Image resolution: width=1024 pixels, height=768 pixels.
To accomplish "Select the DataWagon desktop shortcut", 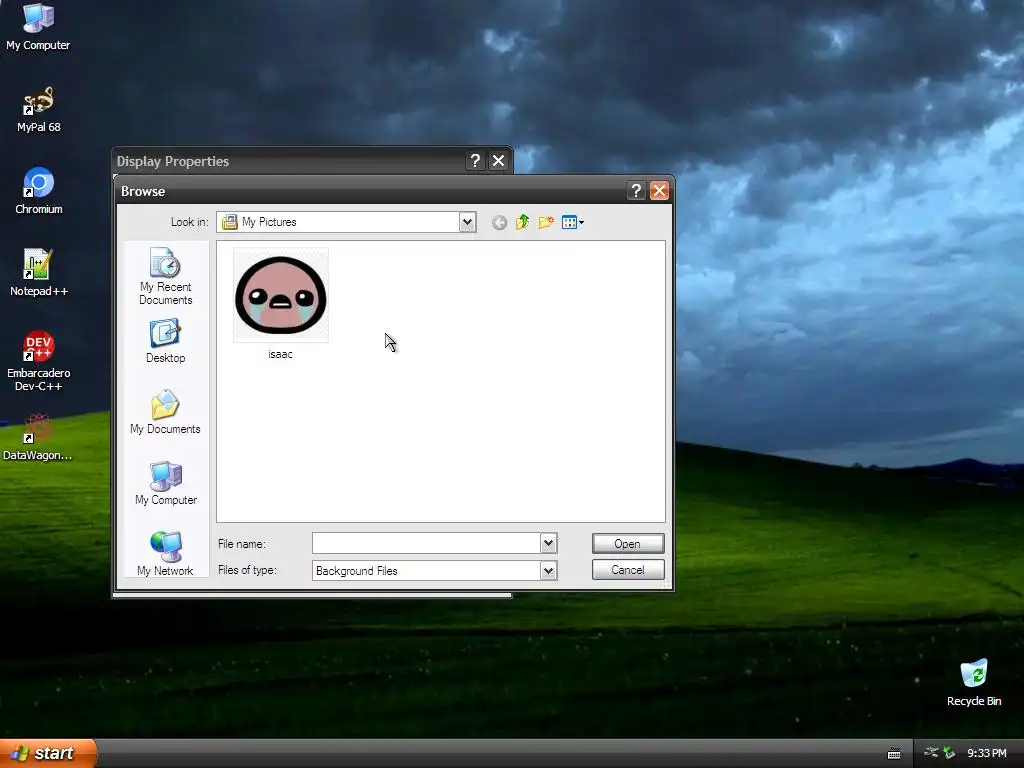I will tap(38, 438).
